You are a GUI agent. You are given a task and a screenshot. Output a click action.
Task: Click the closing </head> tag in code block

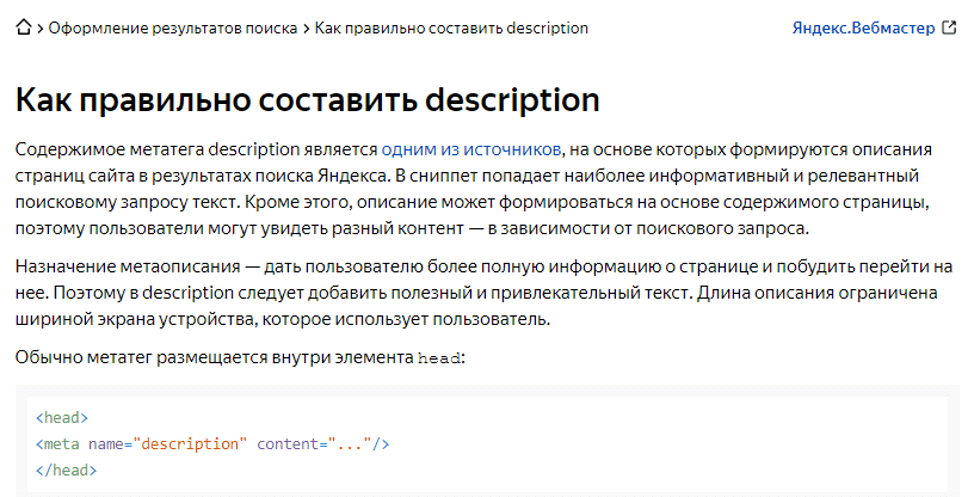66,470
